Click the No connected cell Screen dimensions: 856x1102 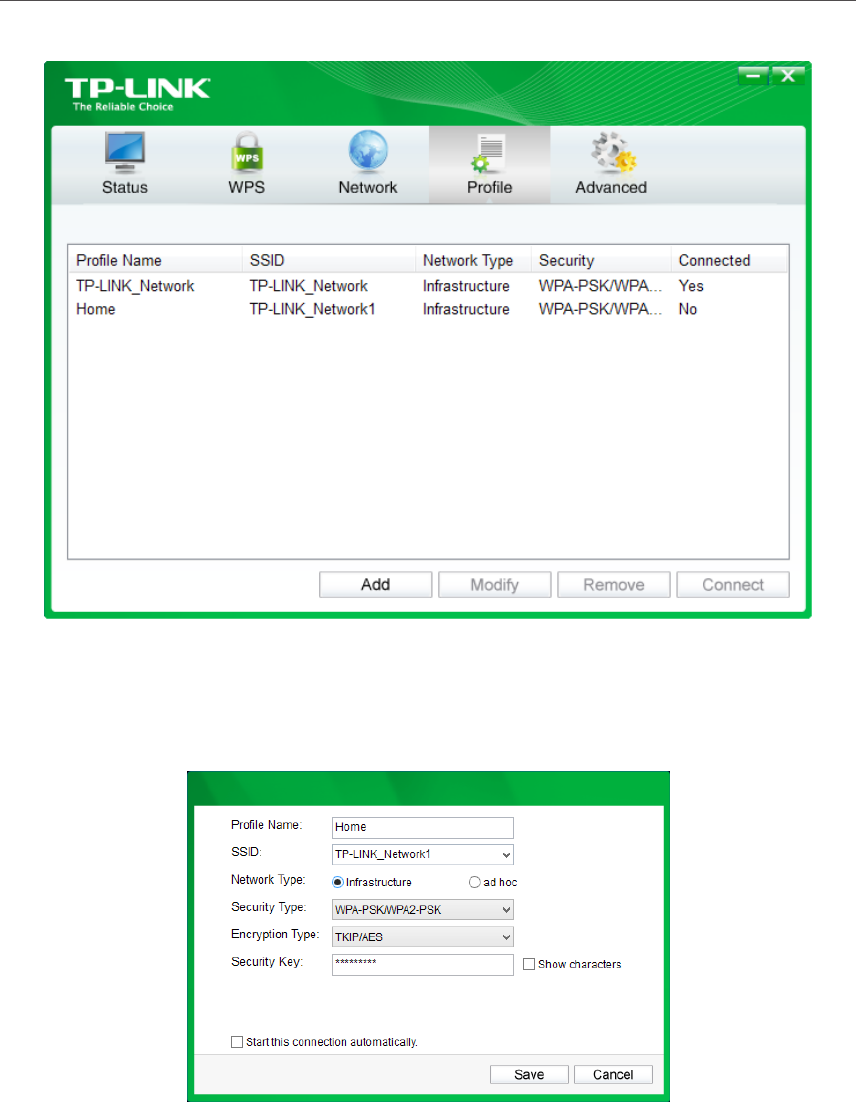tap(687, 309)
